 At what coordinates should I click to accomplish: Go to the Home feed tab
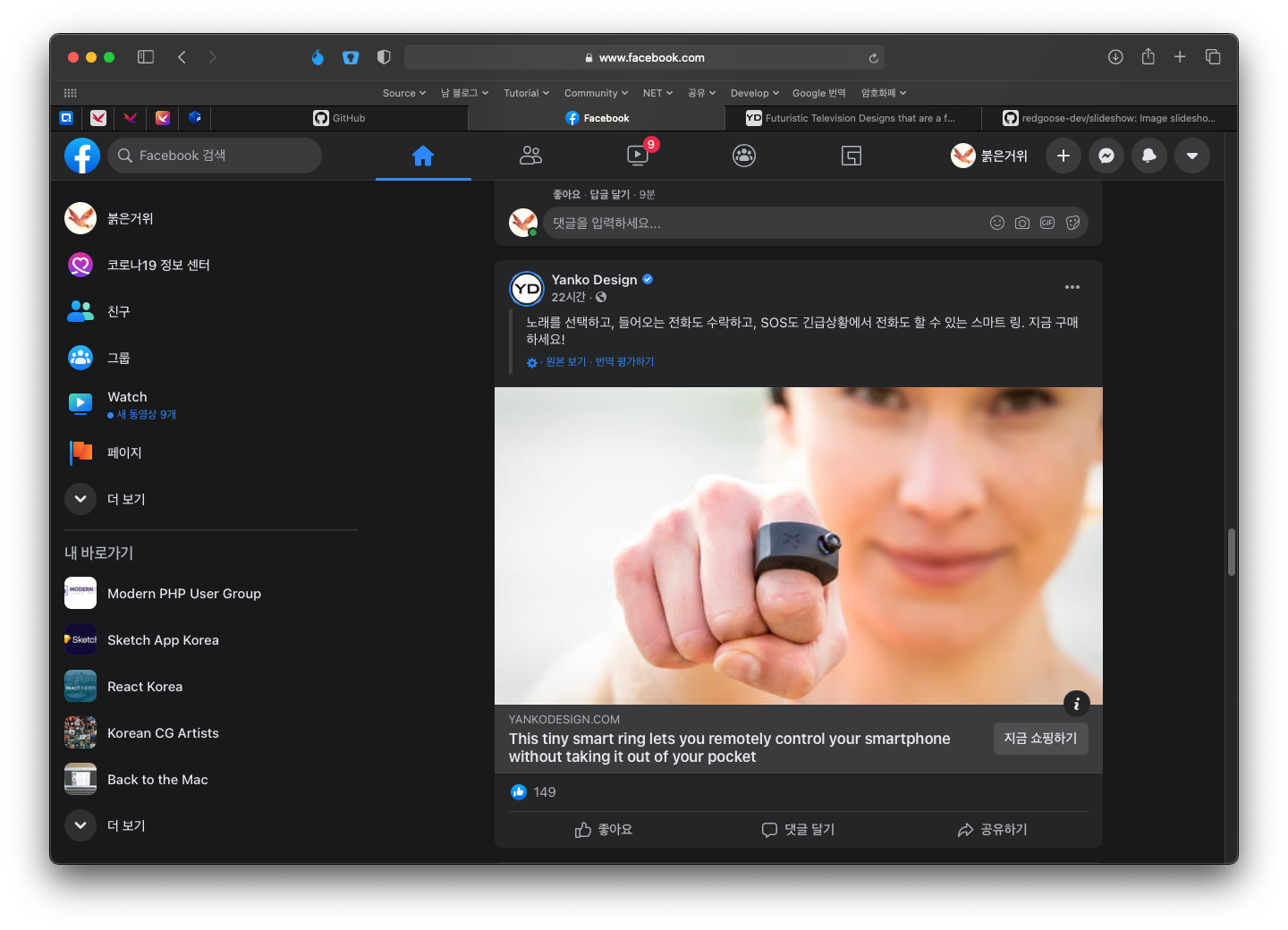423,156
